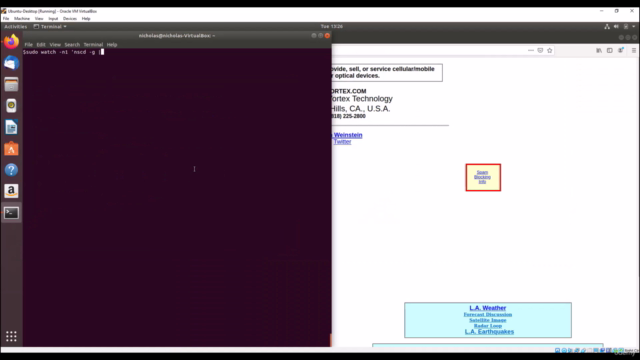Open the L.A. Earthquakes link
640x360 pixels.
click(489, 331)
